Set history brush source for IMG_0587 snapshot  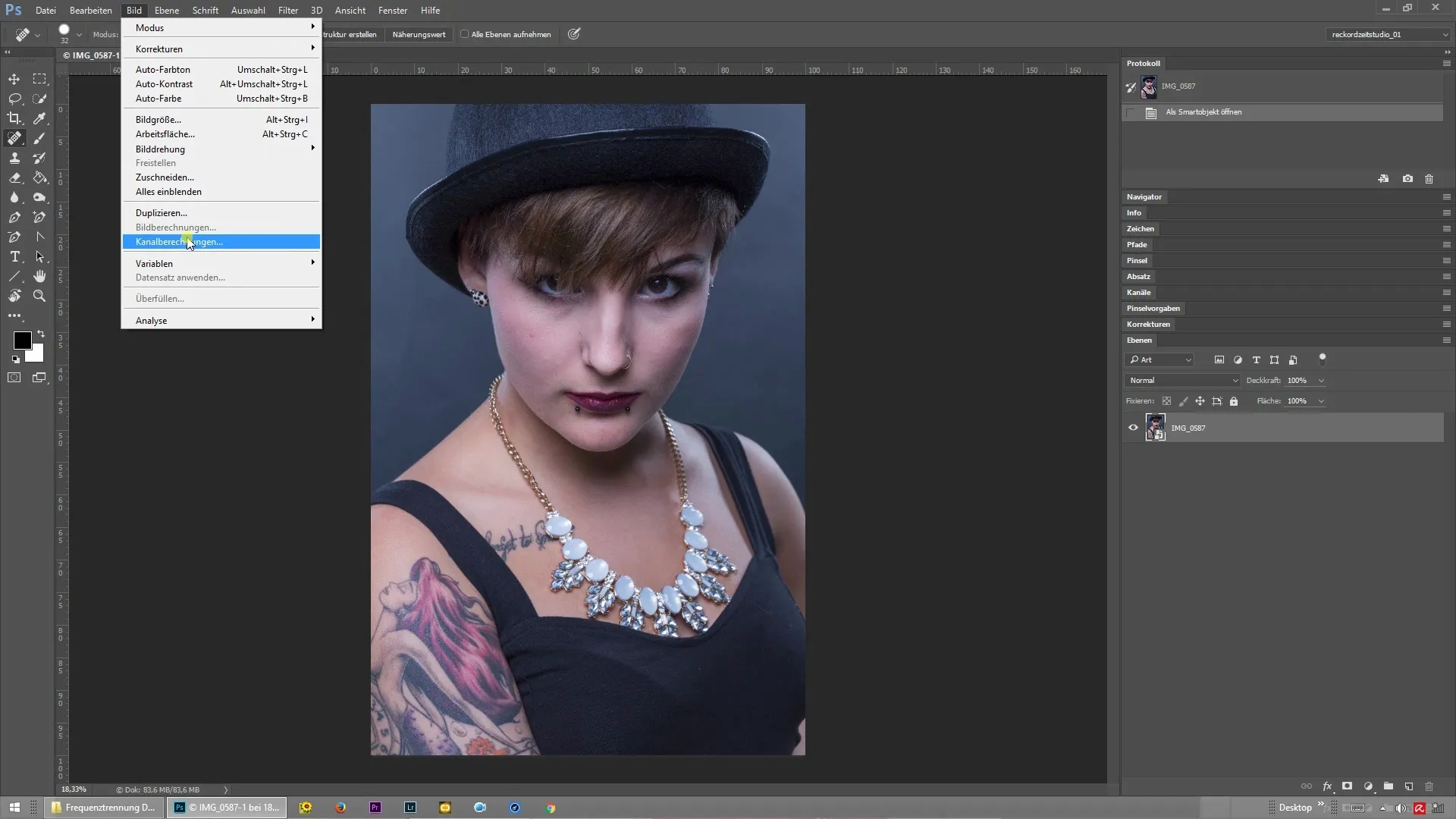tap(1131, 87)
